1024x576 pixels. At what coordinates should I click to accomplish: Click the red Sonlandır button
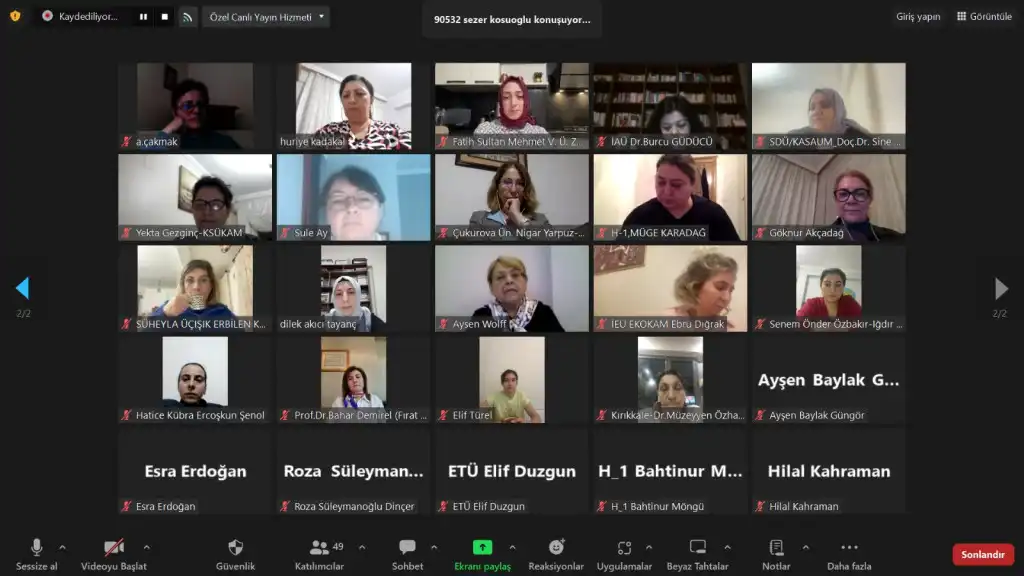click(x=982, y=554)
